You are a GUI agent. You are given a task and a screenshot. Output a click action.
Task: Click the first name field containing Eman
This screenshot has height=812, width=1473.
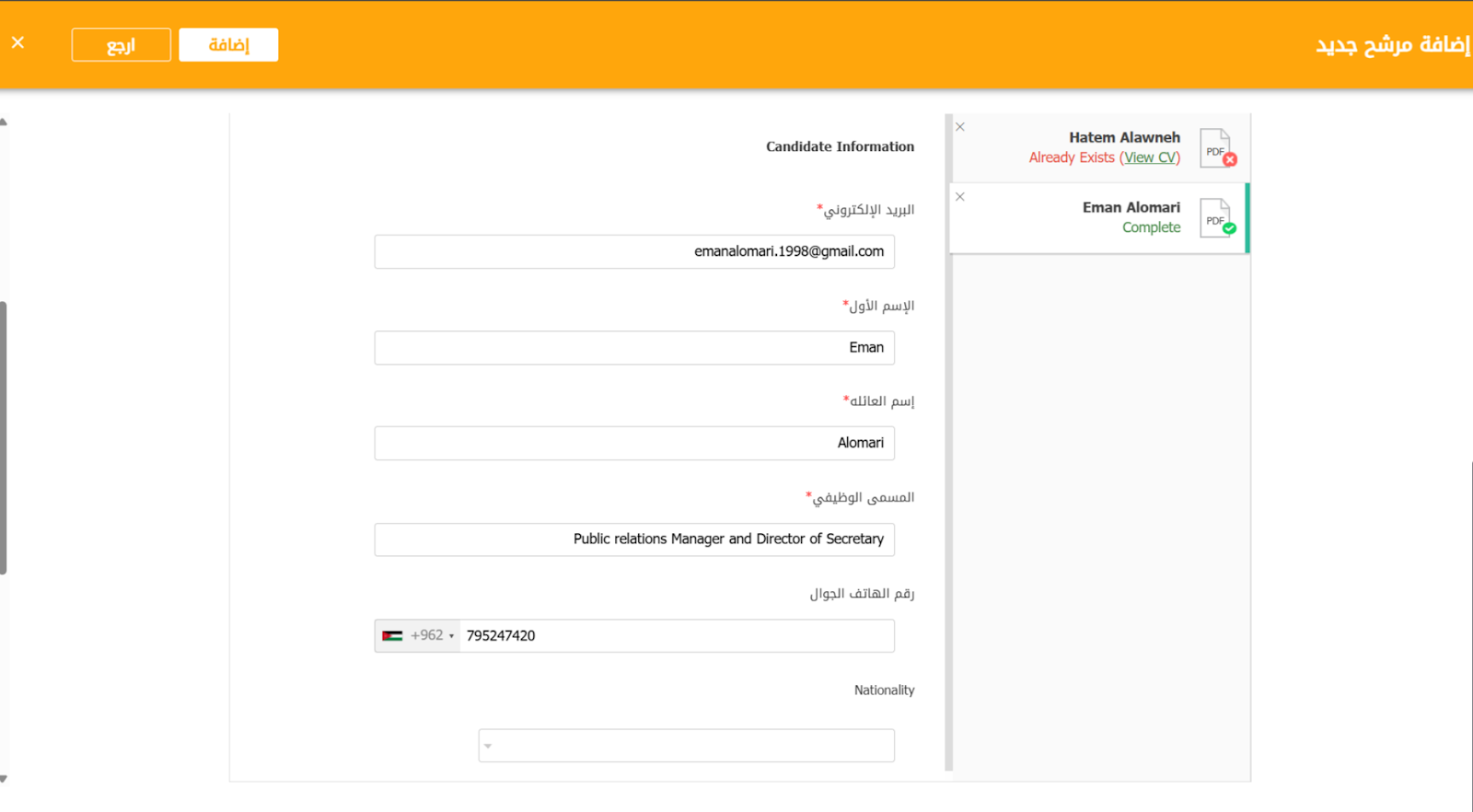[634, 348]
